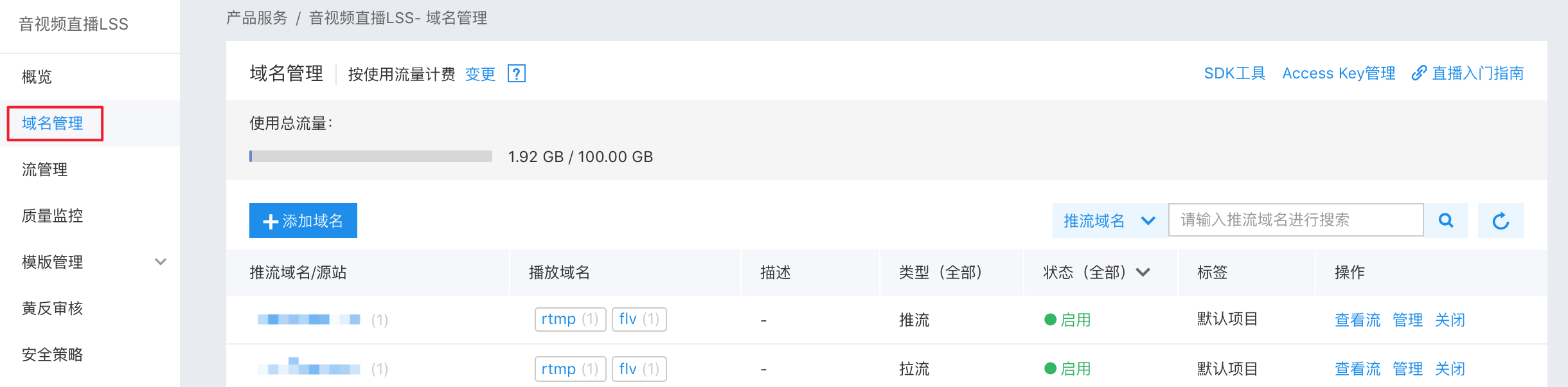Viewport: 1568px width, 387px height.
Task: Click the link icon beside 直播入门指南
Action: pyautogui.click(x=1419, y=73)
